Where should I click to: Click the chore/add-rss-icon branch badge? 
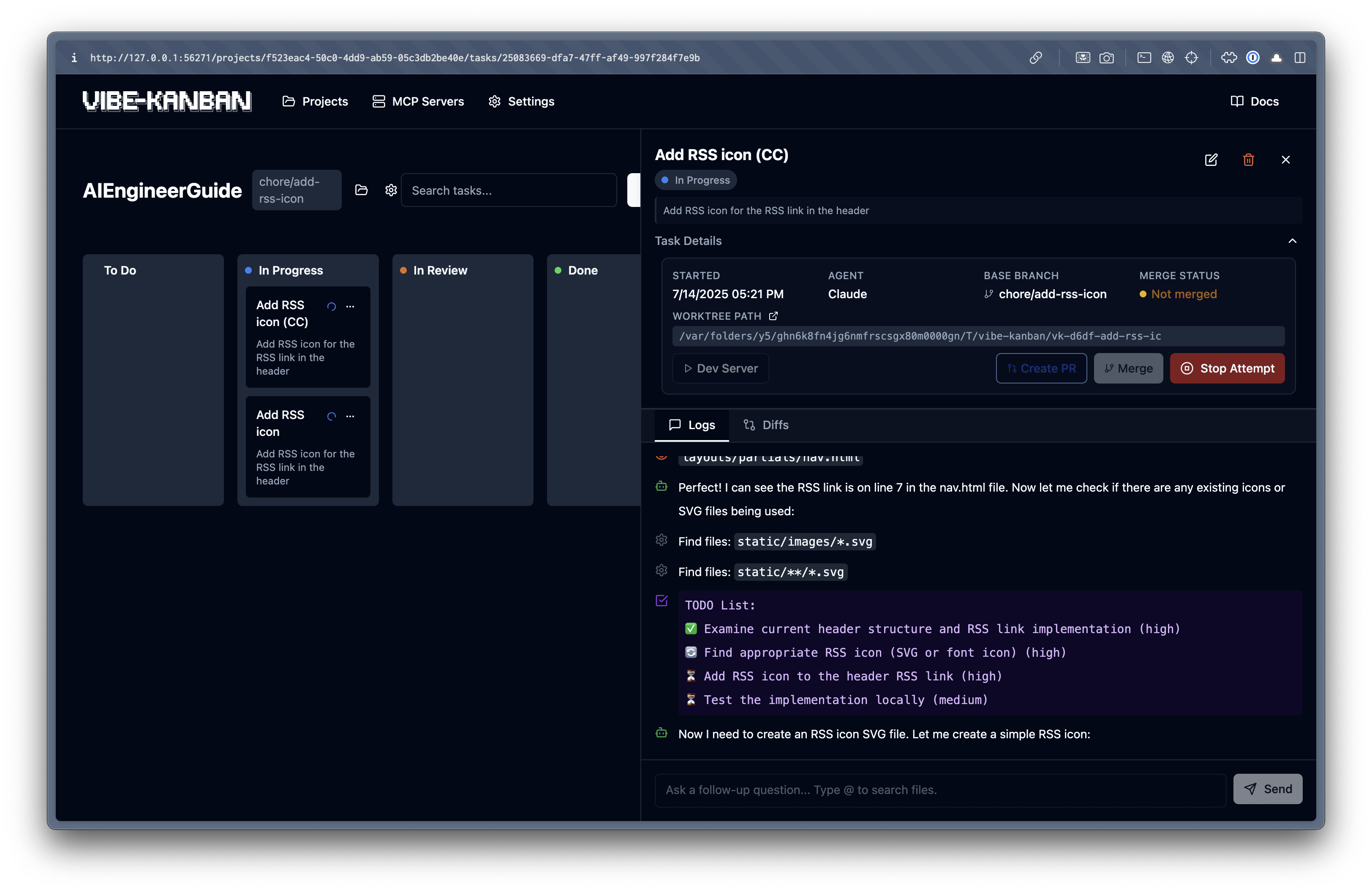pyautogui.click(x=297, y=190)
